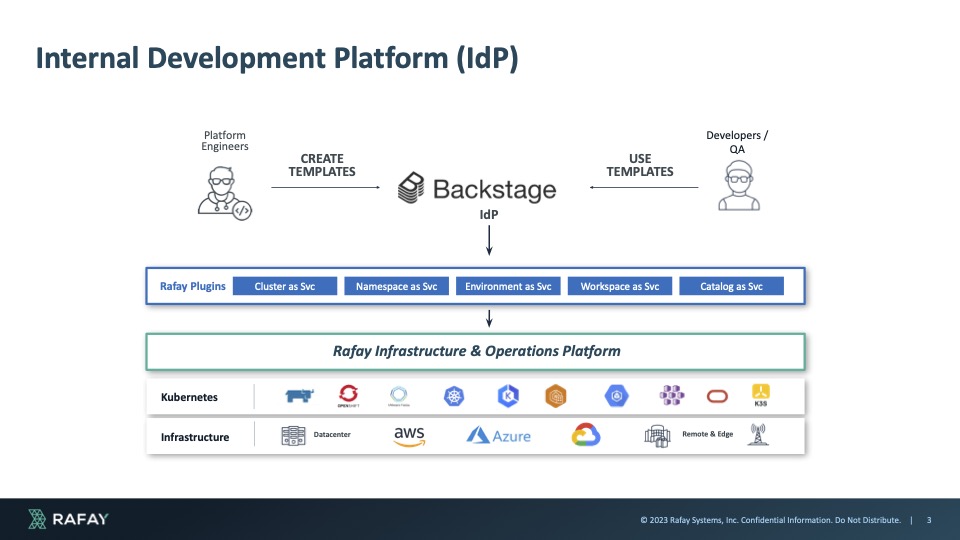The height and width of the screenshot is (540, 960).
Task: Click the "Backstage" wordmark text
Action: click(495, 189)
